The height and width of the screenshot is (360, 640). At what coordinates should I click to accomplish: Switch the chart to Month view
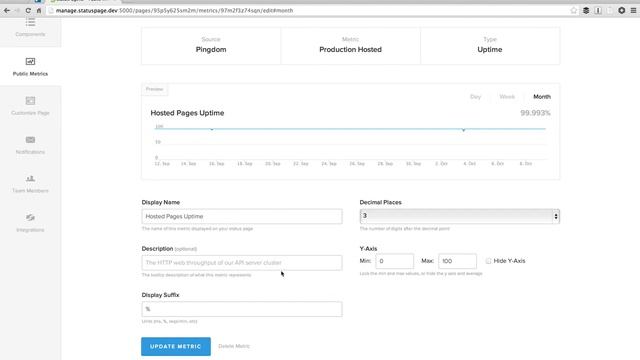tap(542, 97)
